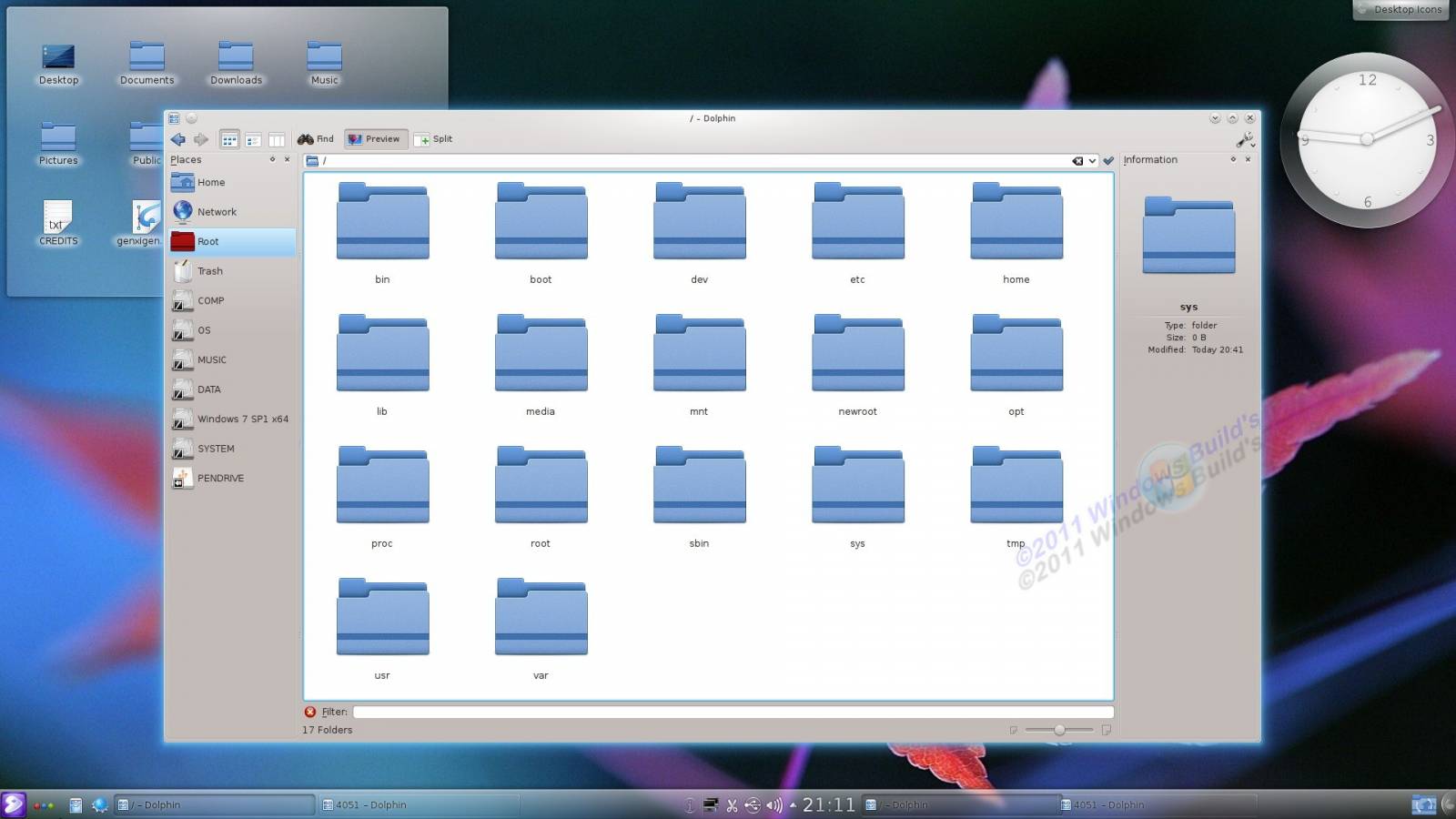The image size is (1456, 819).
Task: Open the OS drive
Action: (232, 330)
